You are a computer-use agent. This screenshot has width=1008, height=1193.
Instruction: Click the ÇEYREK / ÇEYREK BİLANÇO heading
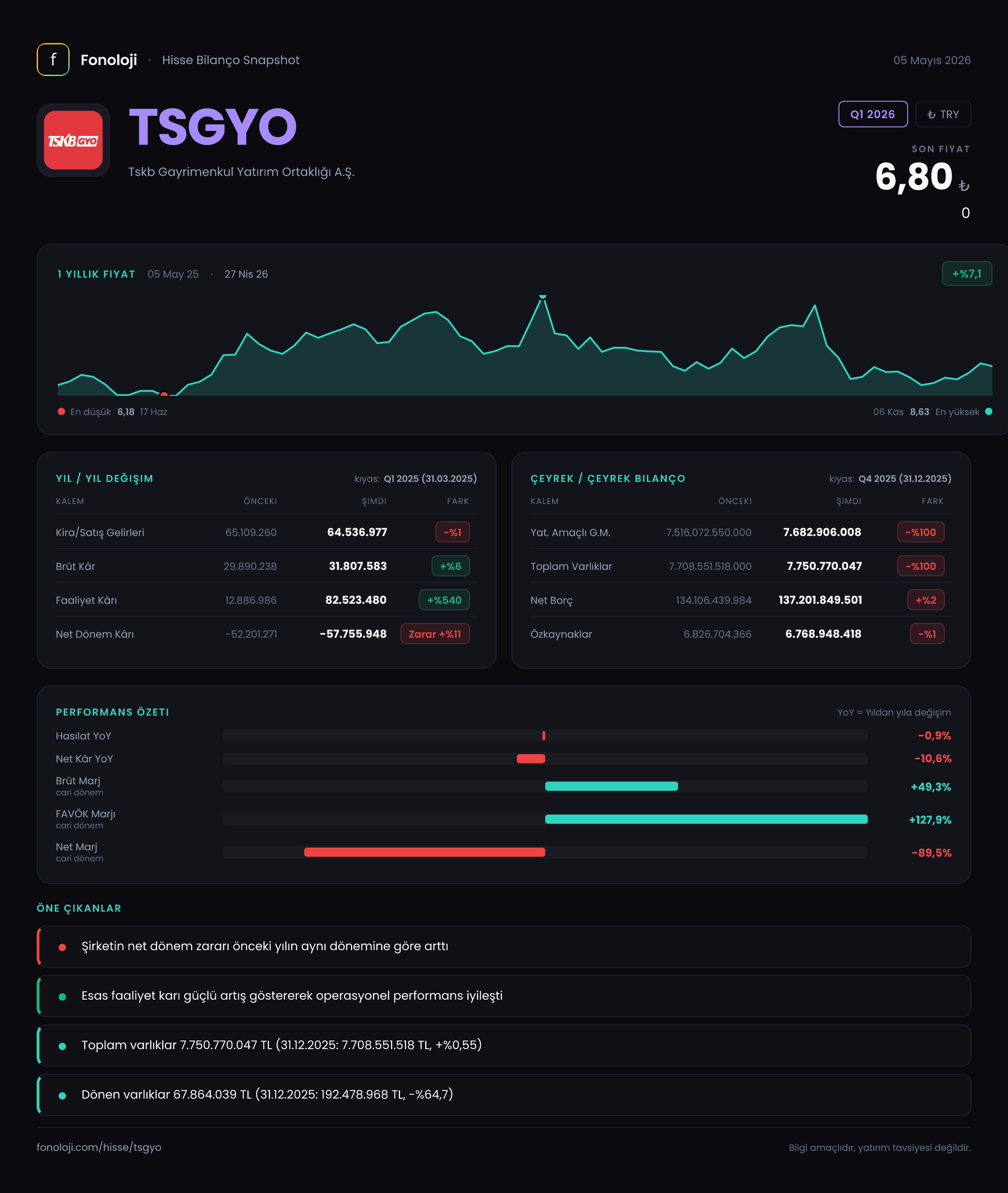point(608,478)
